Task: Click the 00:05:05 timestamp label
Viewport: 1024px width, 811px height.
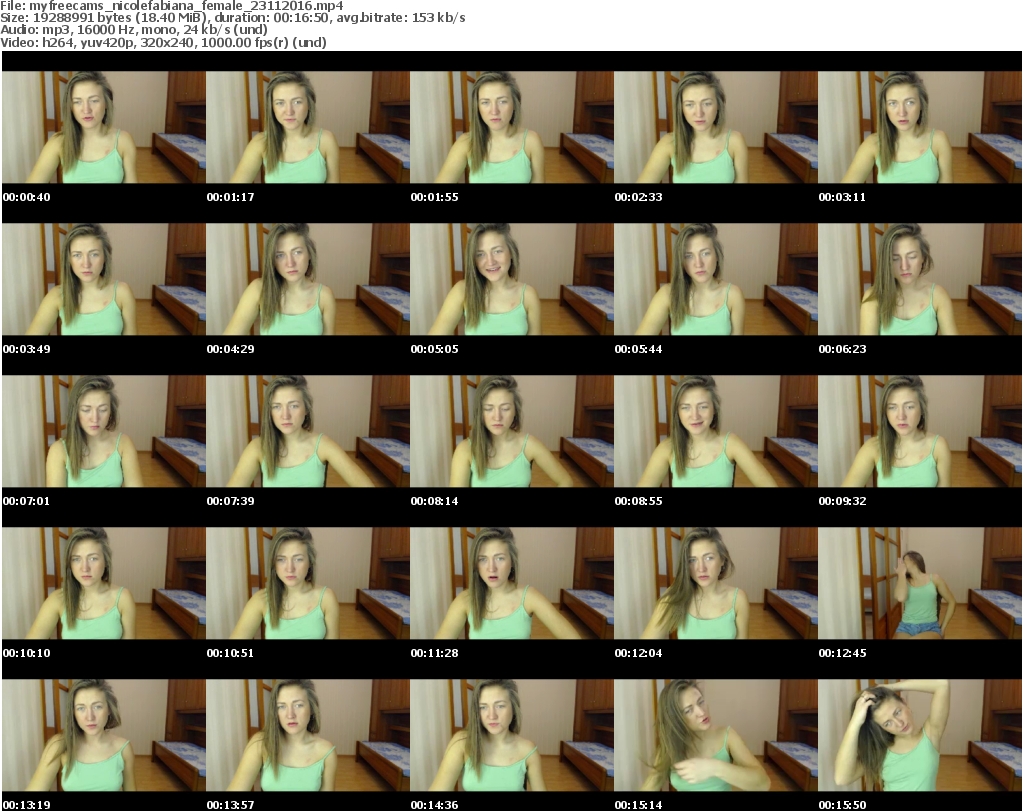Action: 434,349
